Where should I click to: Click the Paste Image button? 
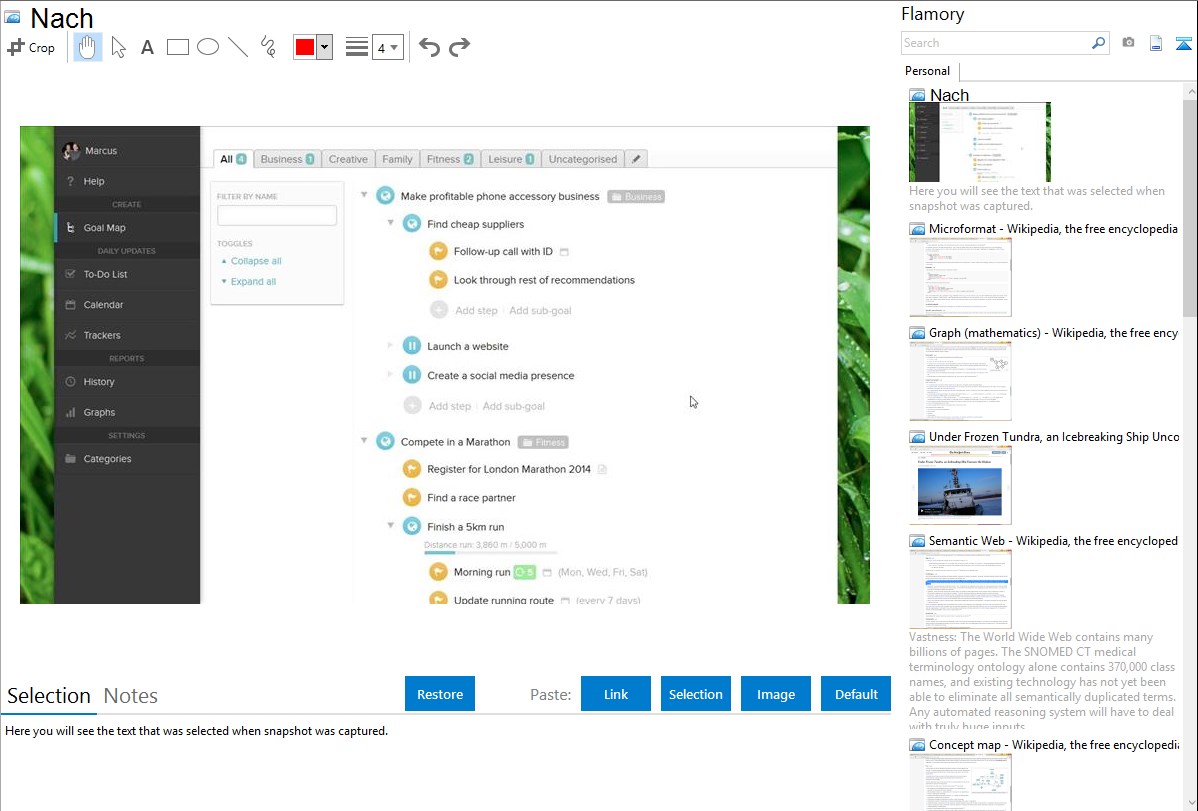tap(775, 694)
